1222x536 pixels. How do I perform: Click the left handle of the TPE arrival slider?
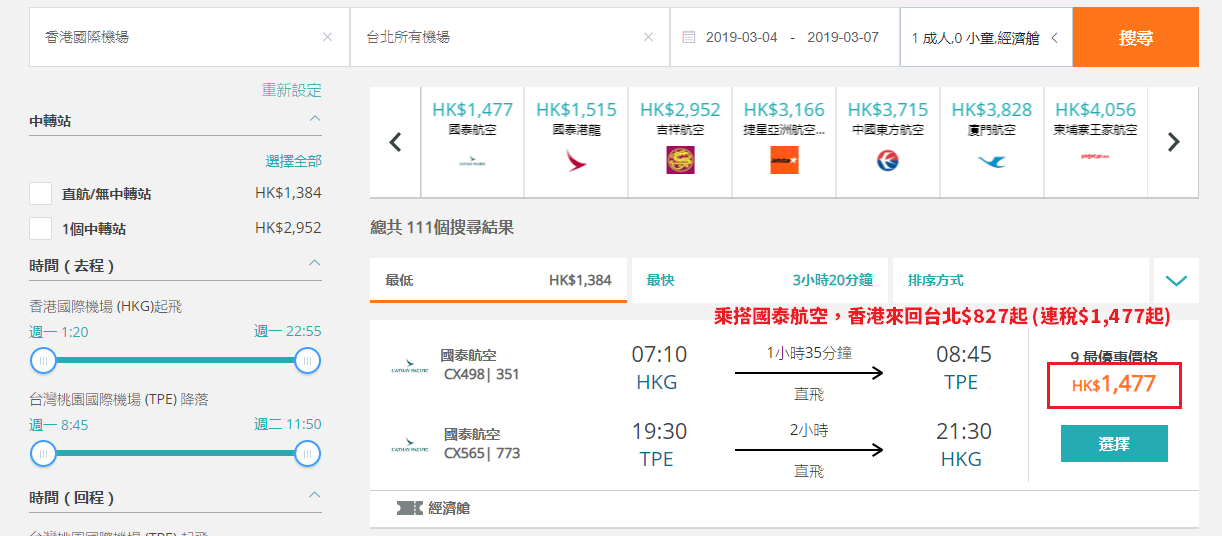43,454
